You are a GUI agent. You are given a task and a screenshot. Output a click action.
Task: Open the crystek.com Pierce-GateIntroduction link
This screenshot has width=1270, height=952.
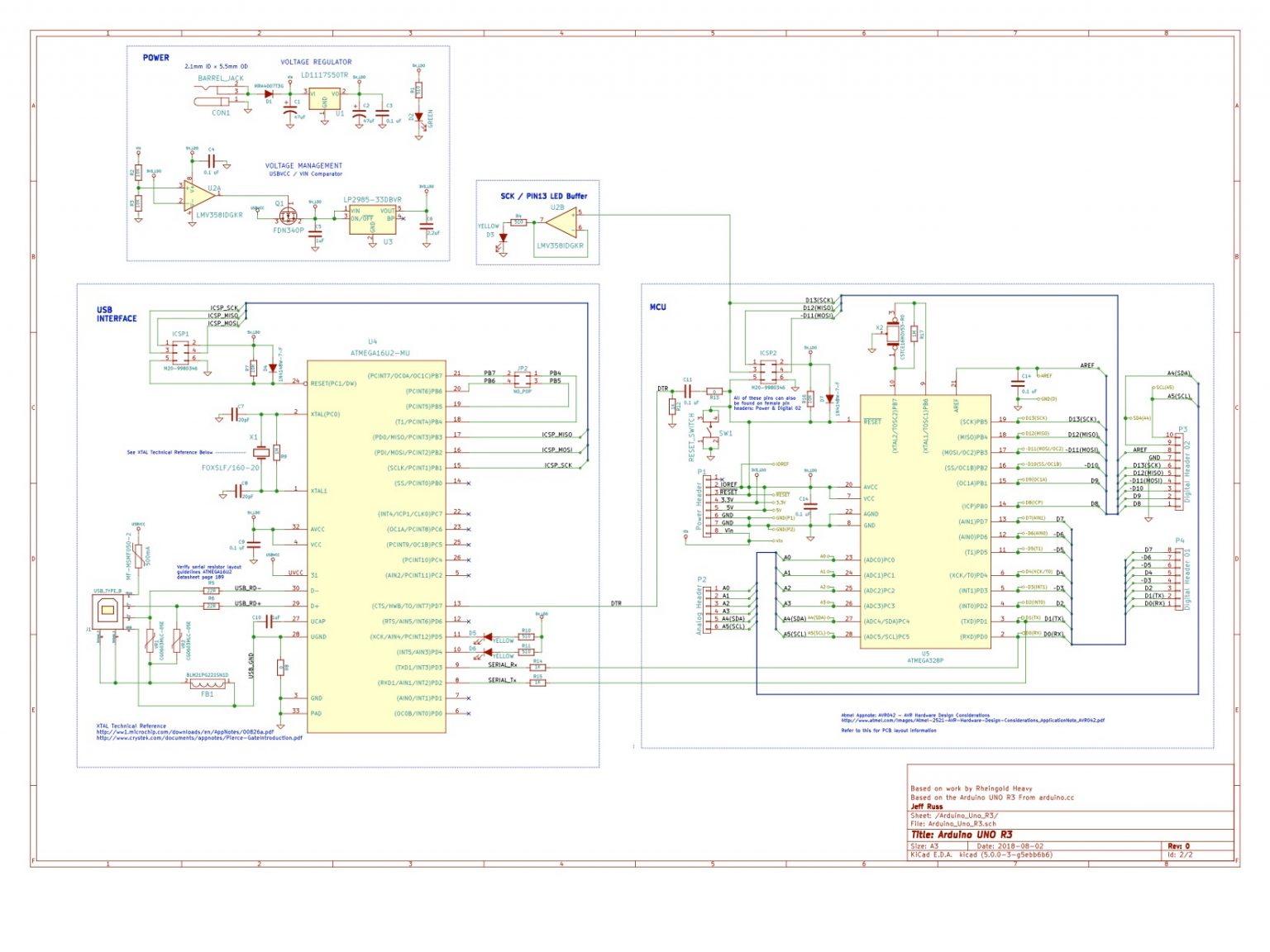point(198,739)
